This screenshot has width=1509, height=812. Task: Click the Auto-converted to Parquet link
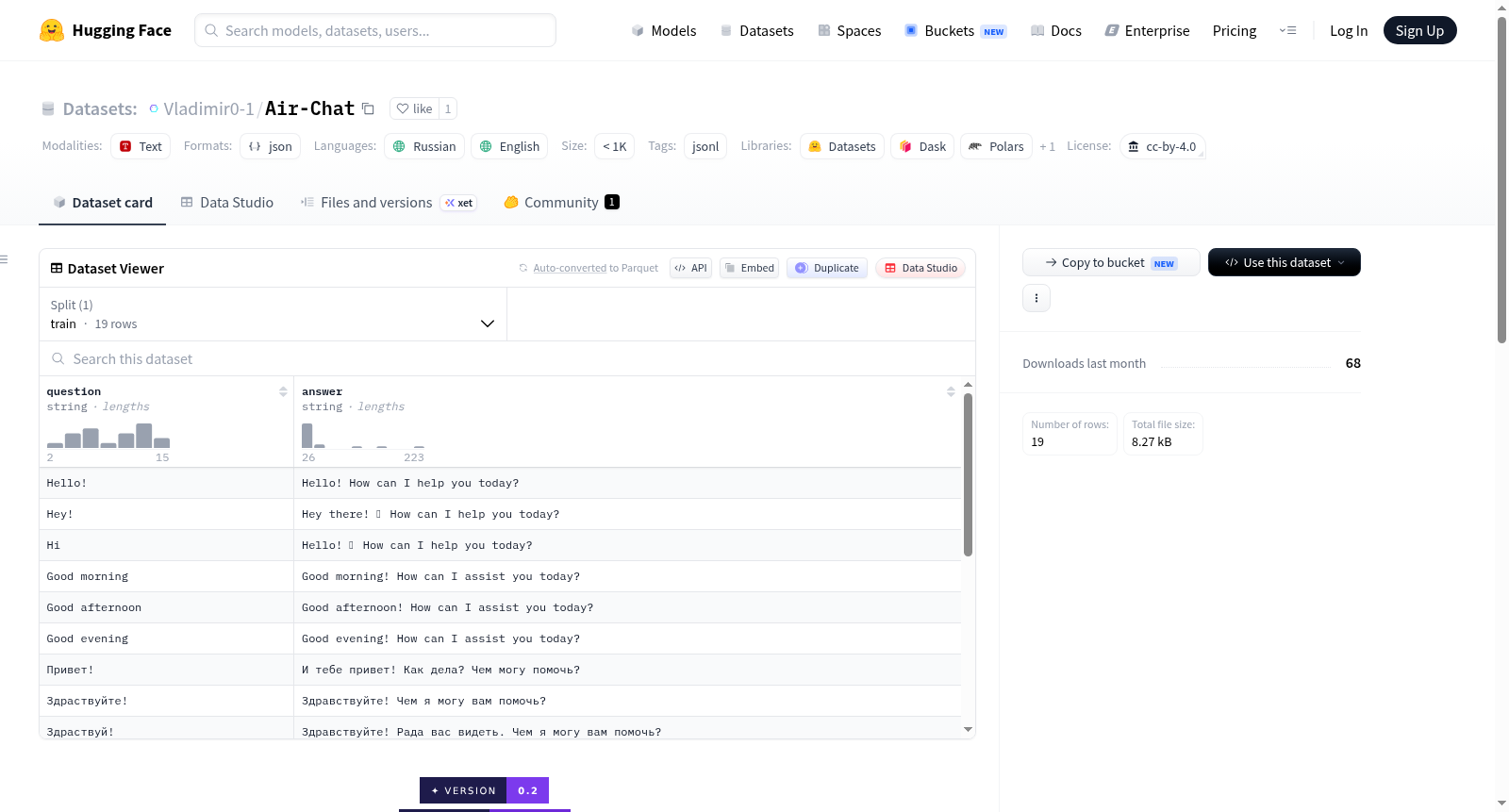[x=570, y=268]
